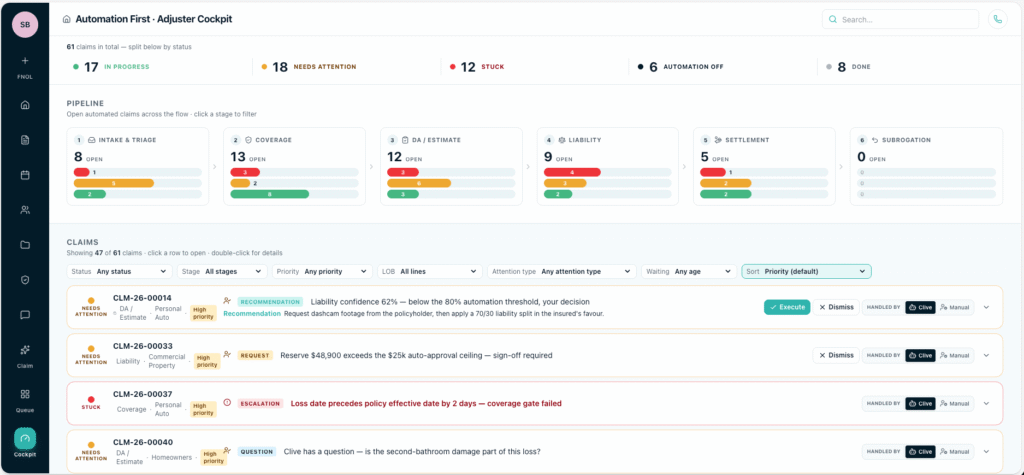Filter by 8 Done status
The width and height of the screenshot is (1024, 475).
(848, 67)
